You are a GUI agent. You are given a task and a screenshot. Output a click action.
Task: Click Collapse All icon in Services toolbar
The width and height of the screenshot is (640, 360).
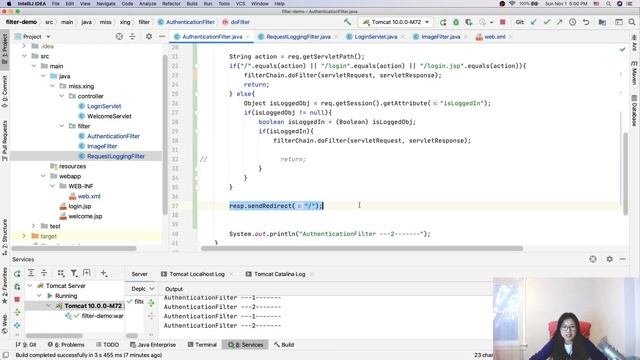click(x=44, y=273)
